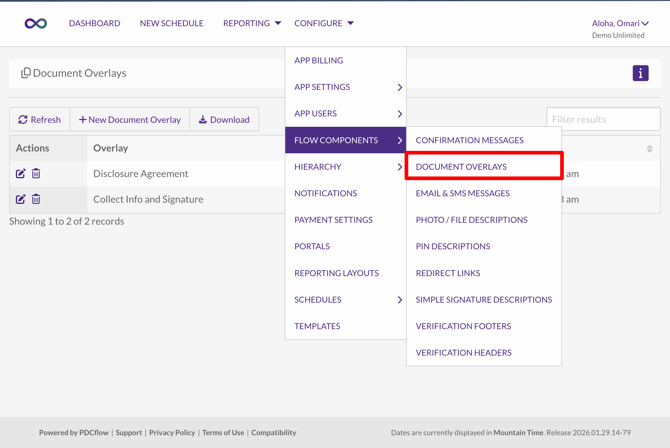
Task: Create a New Document Overlay
Action: pyautogui.click(x=130, y=120)
